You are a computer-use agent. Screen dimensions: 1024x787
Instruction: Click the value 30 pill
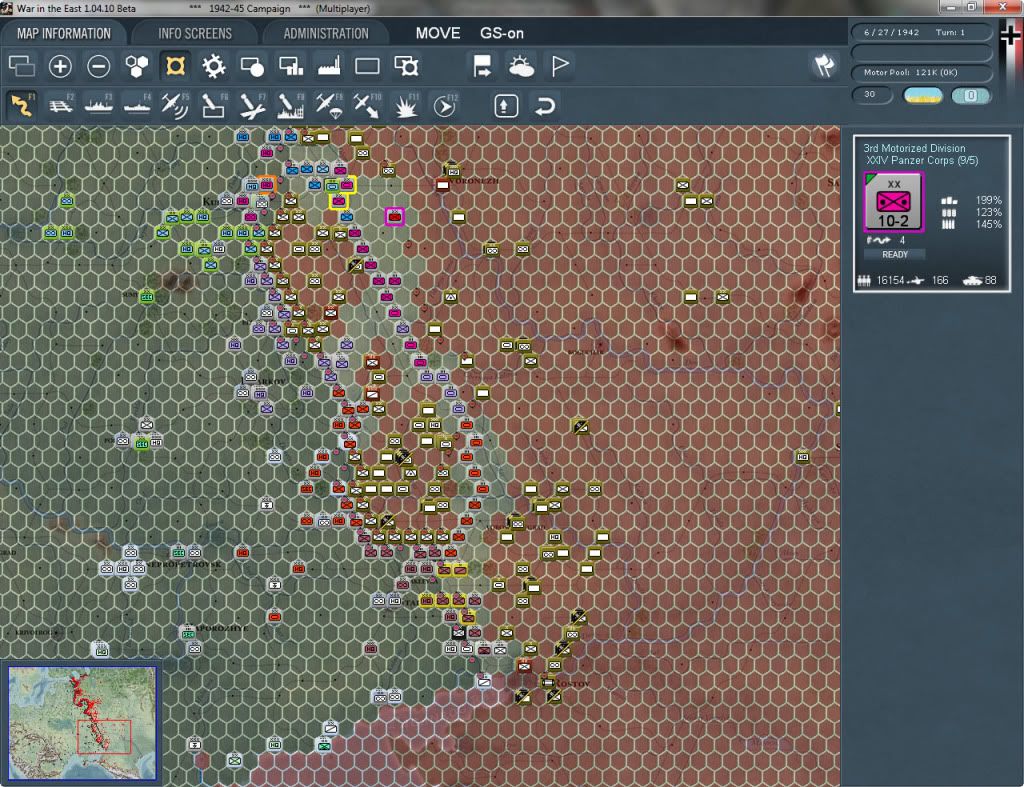871,95
